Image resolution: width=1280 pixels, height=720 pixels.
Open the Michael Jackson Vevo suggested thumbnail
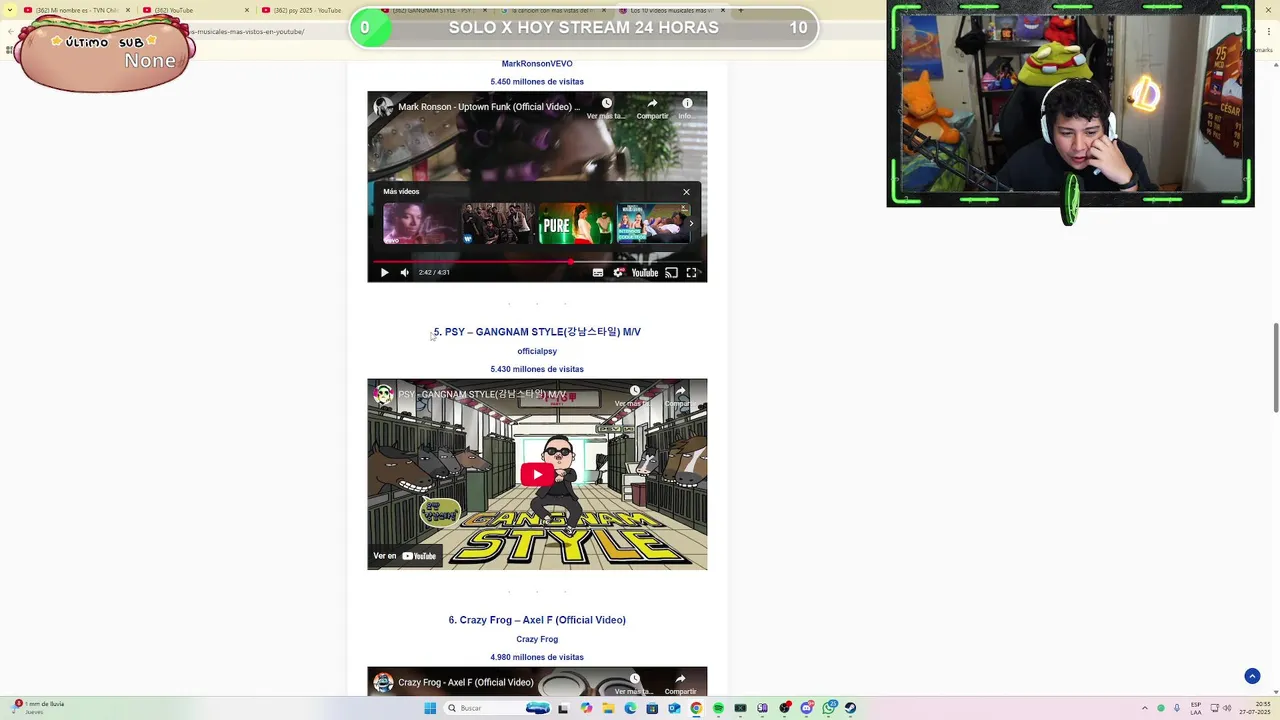coord(420,224)
